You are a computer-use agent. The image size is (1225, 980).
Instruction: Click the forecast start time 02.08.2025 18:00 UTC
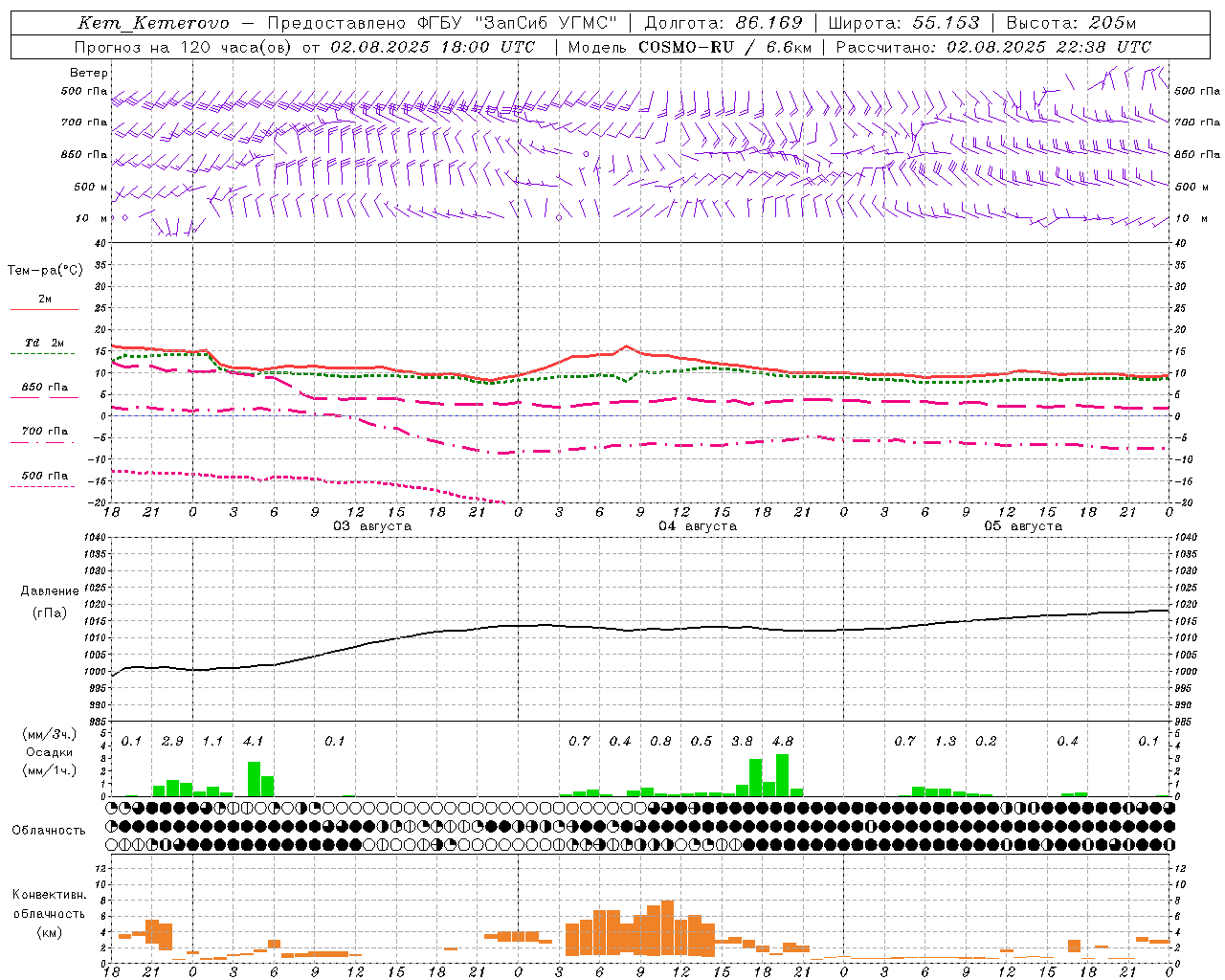433,47
